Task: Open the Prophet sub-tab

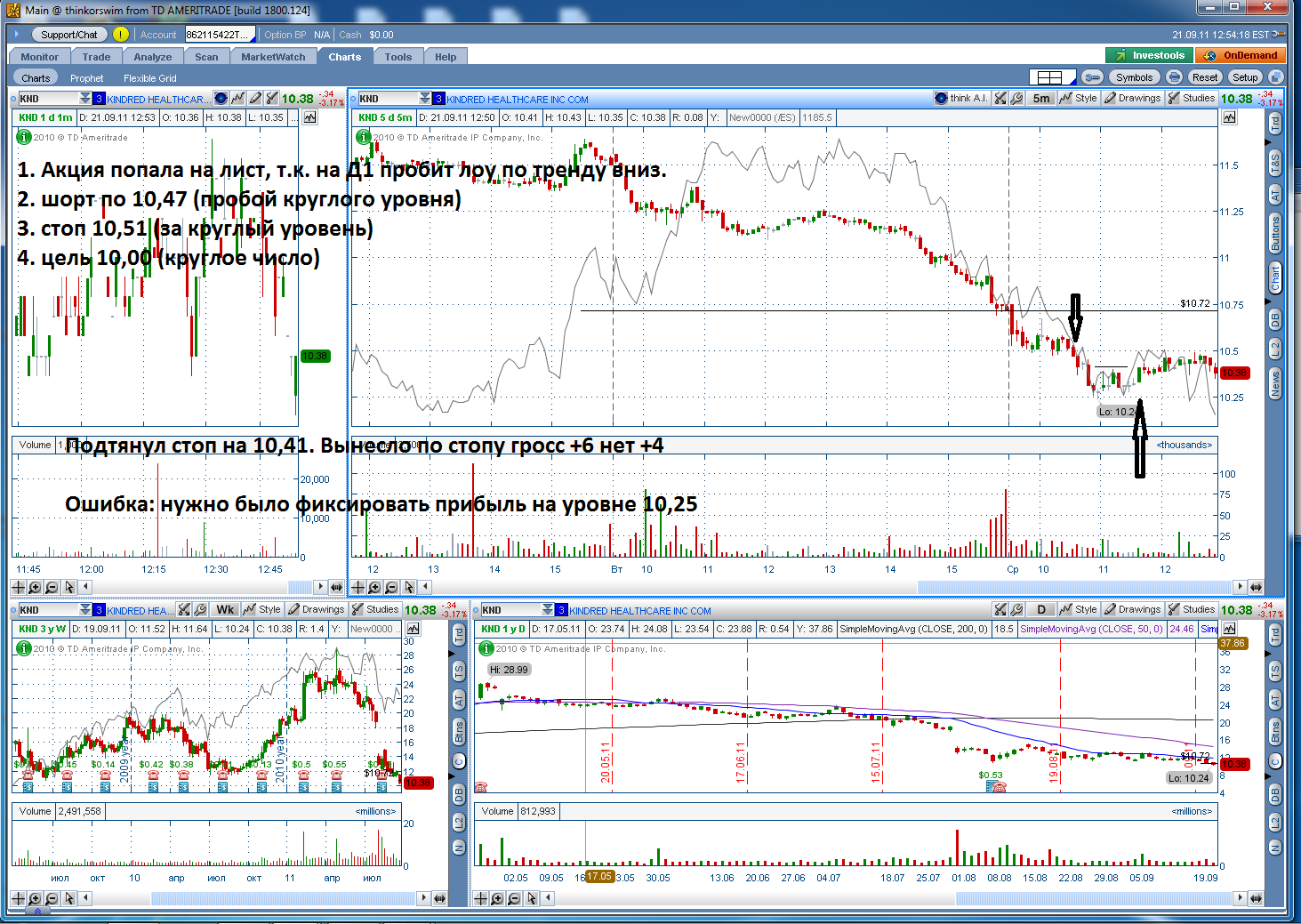Action: pos(87,78)
